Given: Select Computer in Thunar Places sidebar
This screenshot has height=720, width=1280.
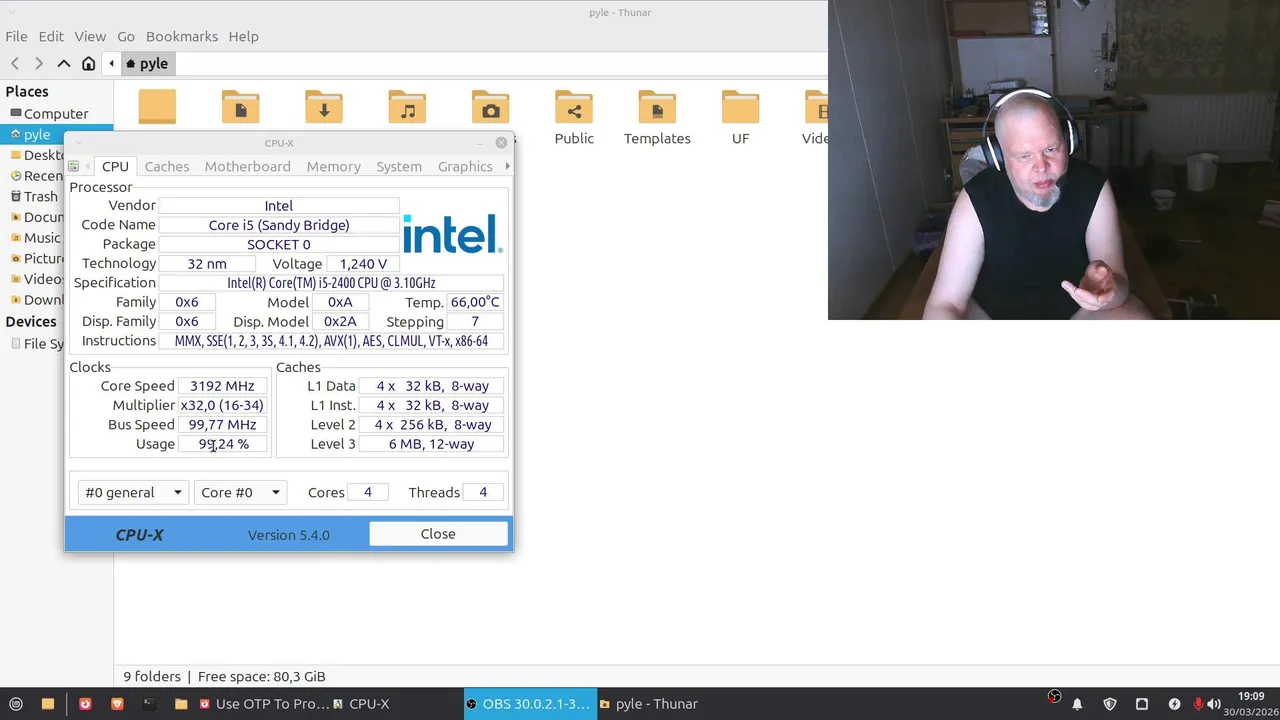Looking at the screenshot, I should (56, 114).
